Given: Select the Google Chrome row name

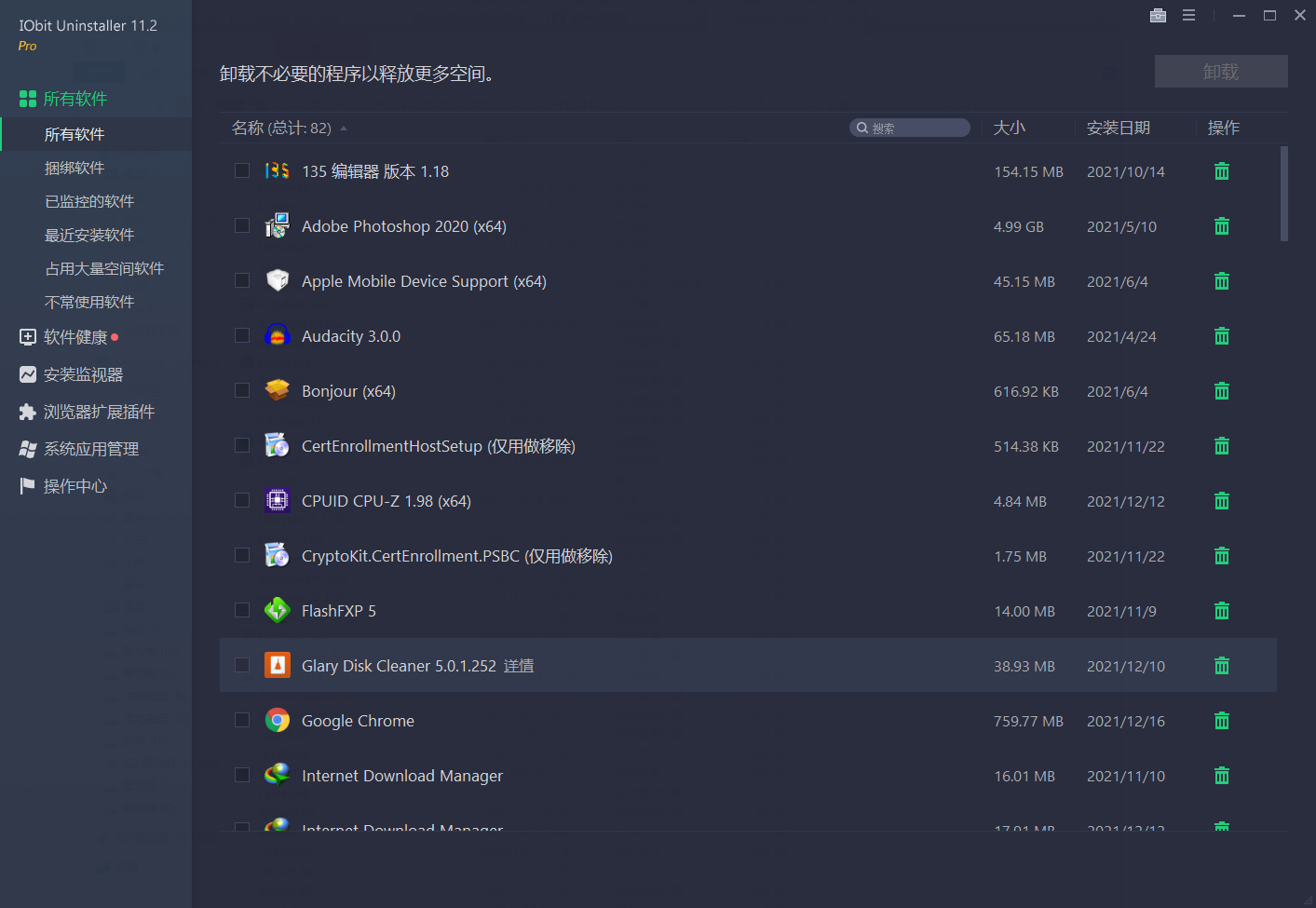Looking at the screenshot, I should [358, 721].
